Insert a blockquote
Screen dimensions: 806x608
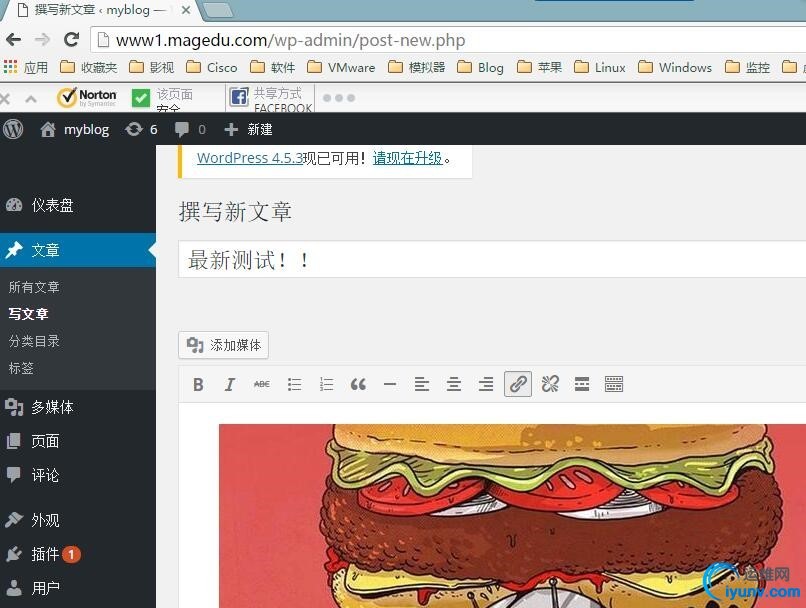[x=358, y=384]
